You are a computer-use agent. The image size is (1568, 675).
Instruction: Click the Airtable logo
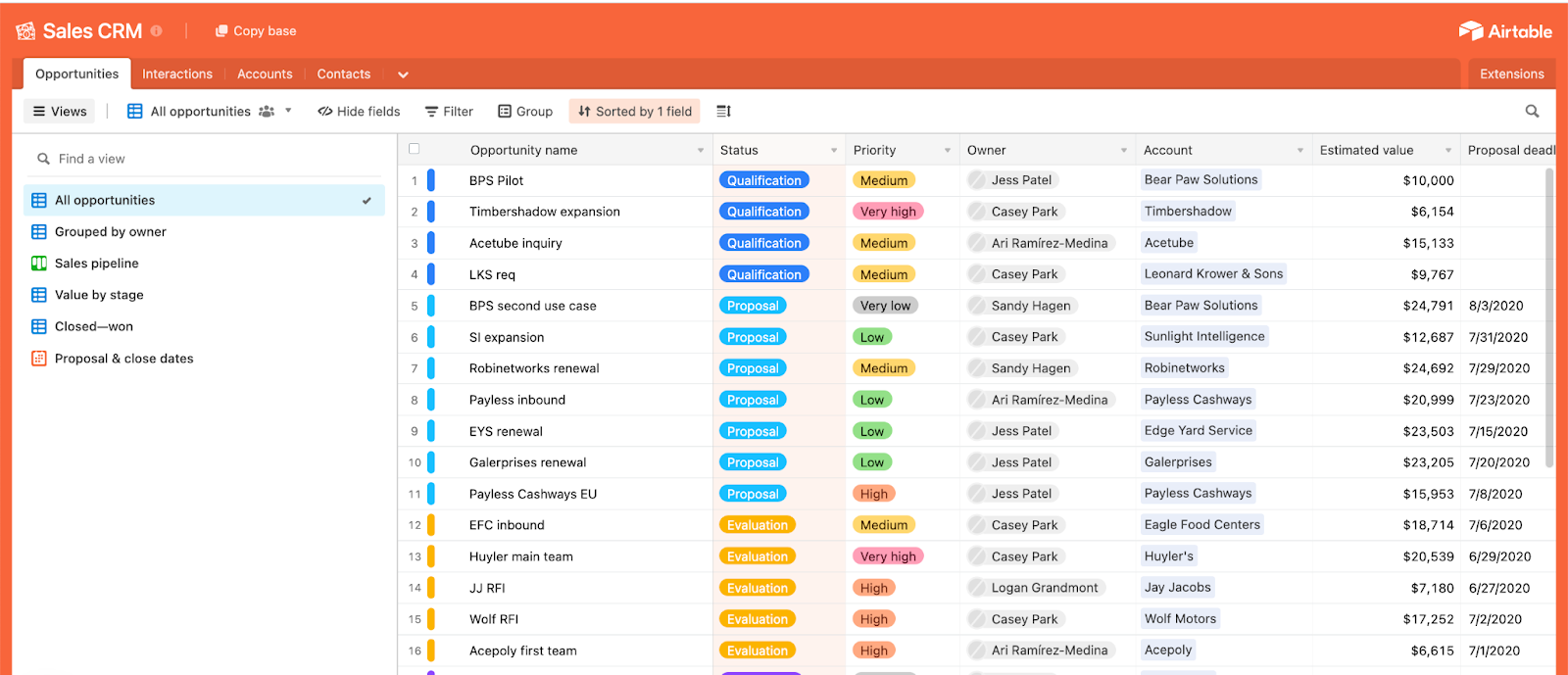pyautogui.click(x=1505, y=31)
